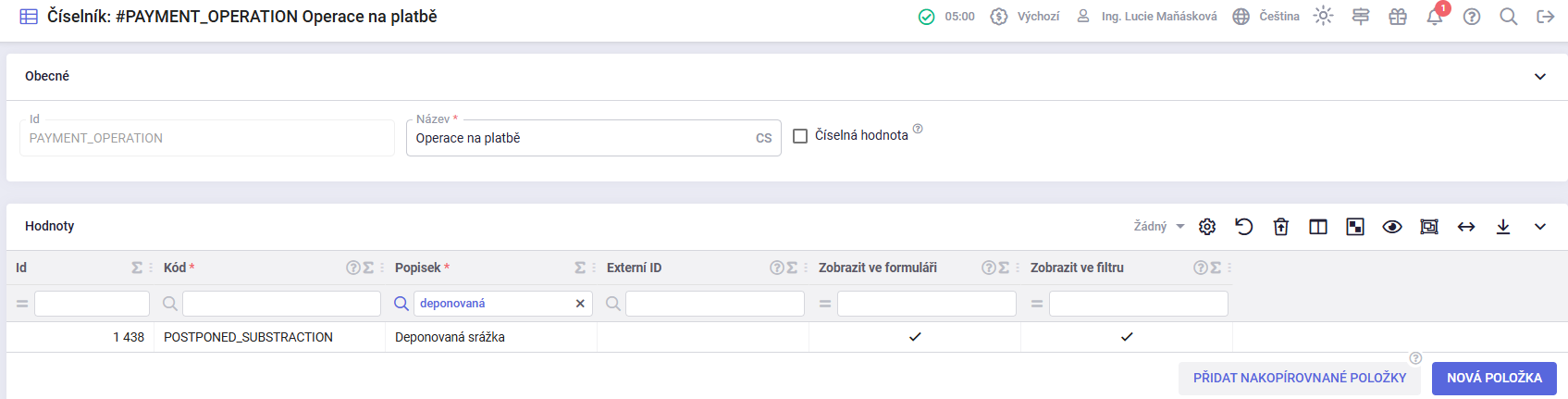Image resolution: width=1568 pixels, height=399 pixels.
Task: Toggle the light/dark theme sun icon
Action: coord(1323,17)
